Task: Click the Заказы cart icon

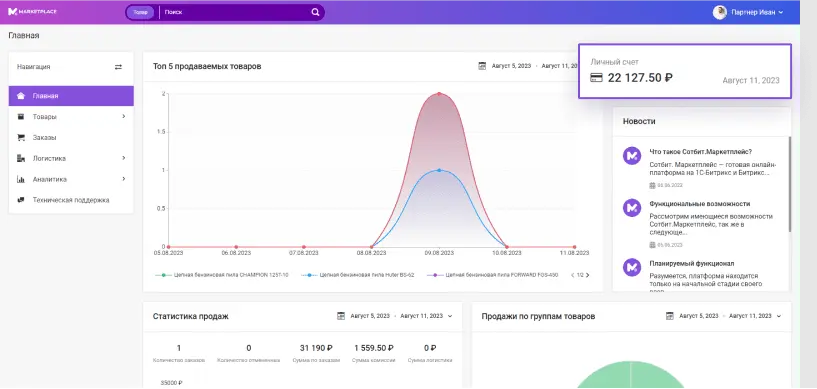Action: tap(21, 137)
